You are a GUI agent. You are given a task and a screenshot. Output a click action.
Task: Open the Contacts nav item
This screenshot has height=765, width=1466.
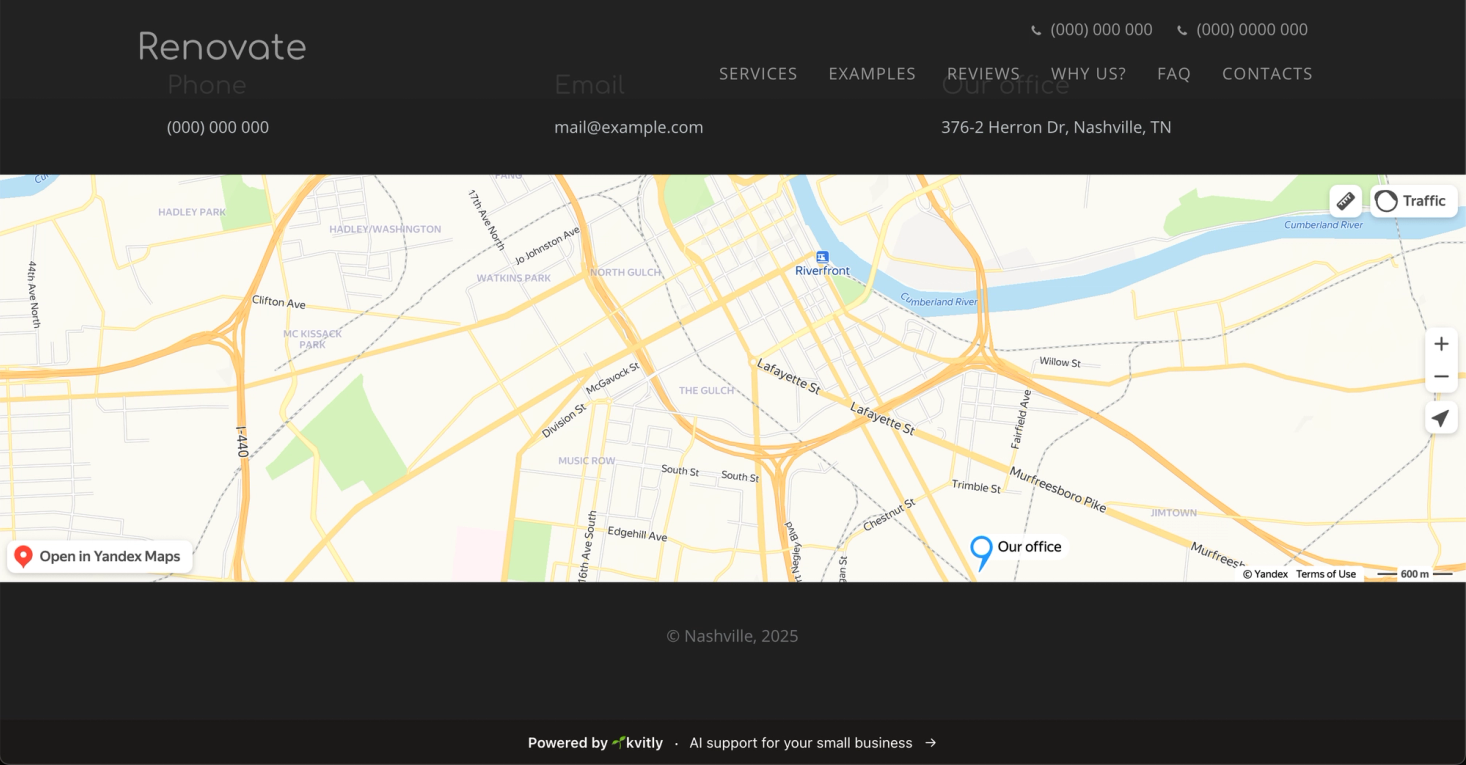click(x=1267, y=74)
